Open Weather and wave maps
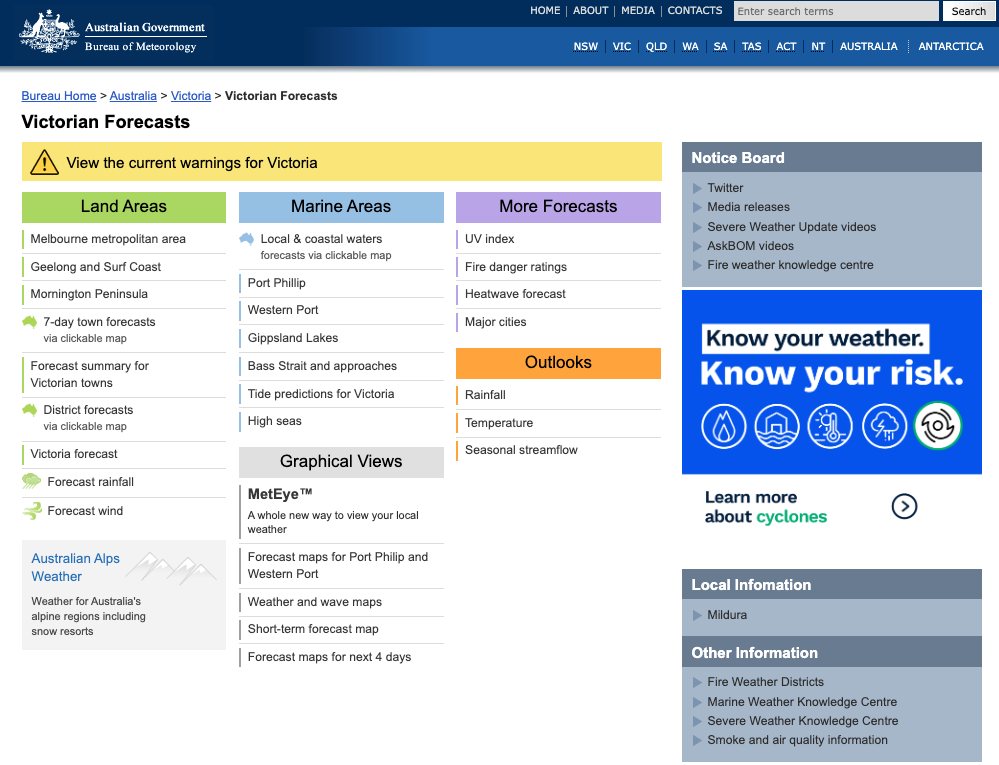Viewport: 999px width, 765px height. [315, 602]
